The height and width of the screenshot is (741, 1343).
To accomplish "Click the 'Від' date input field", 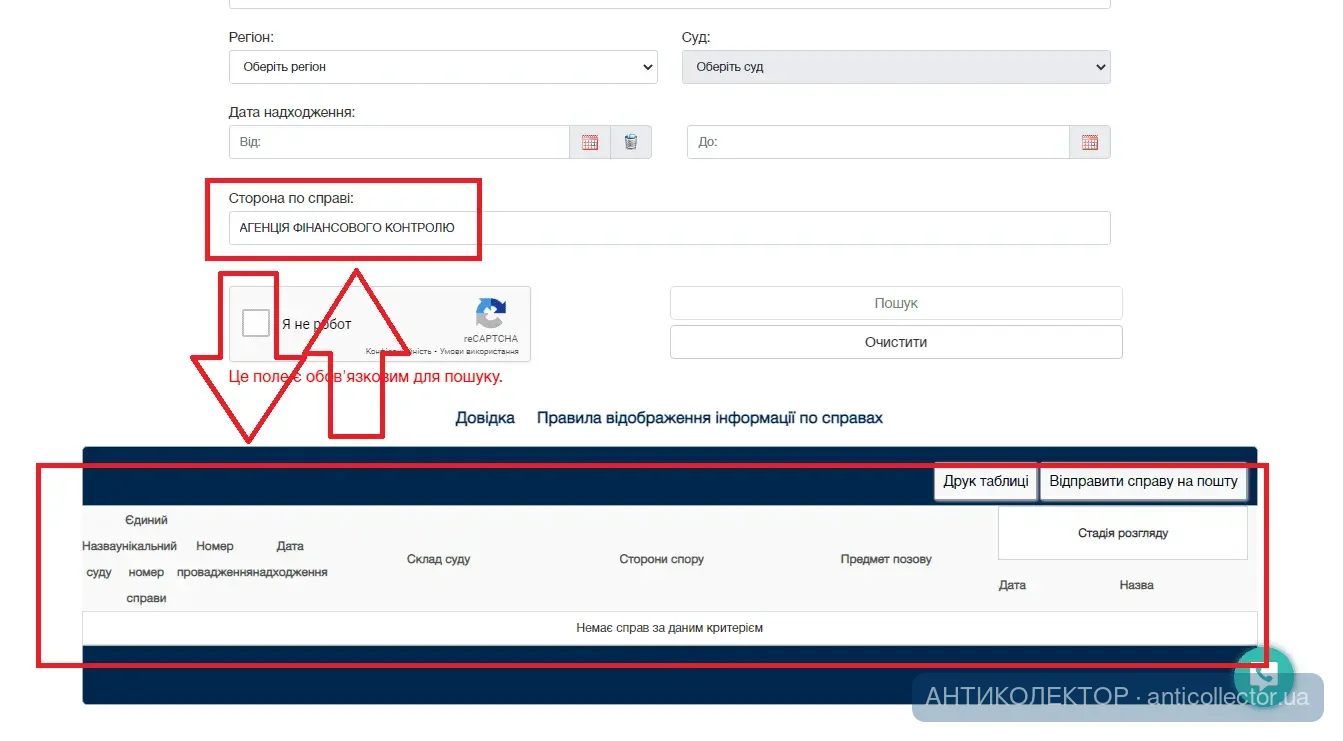I will 399,142.
